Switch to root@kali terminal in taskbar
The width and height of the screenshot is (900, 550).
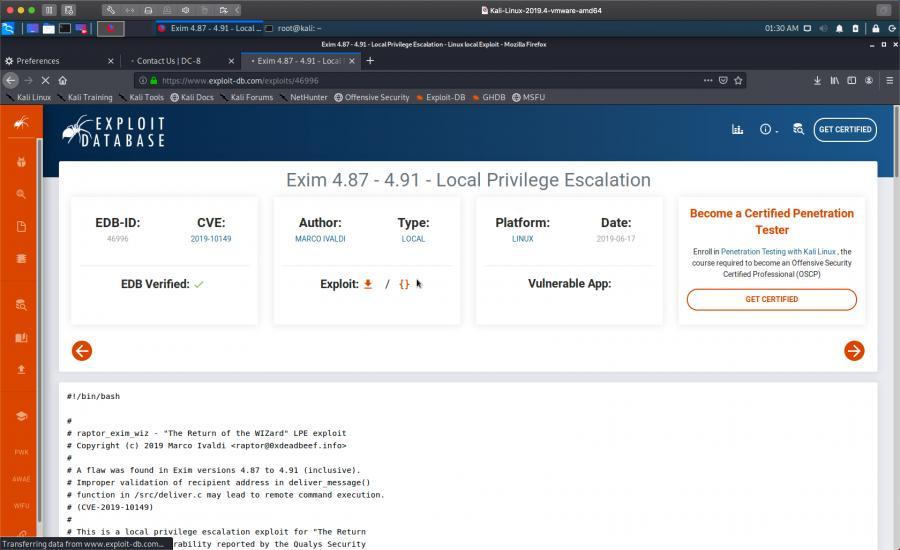coord(293,28)
